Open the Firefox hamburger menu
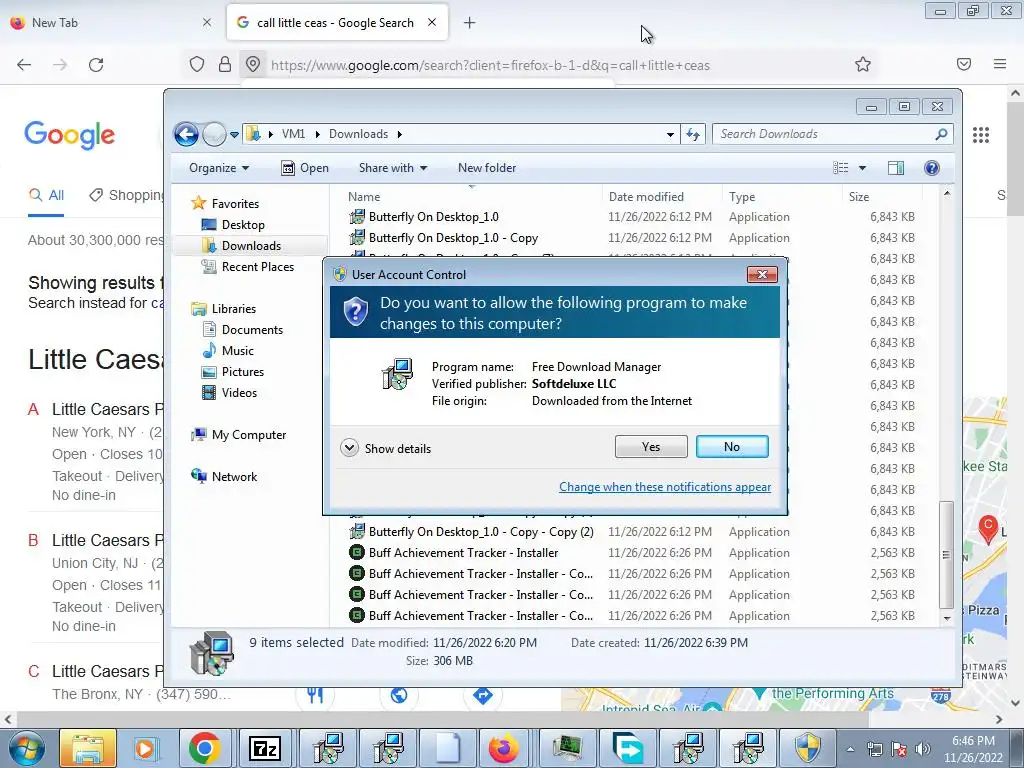The height and width of the screenshot is (768, 1024). [x=1000, y=64]
